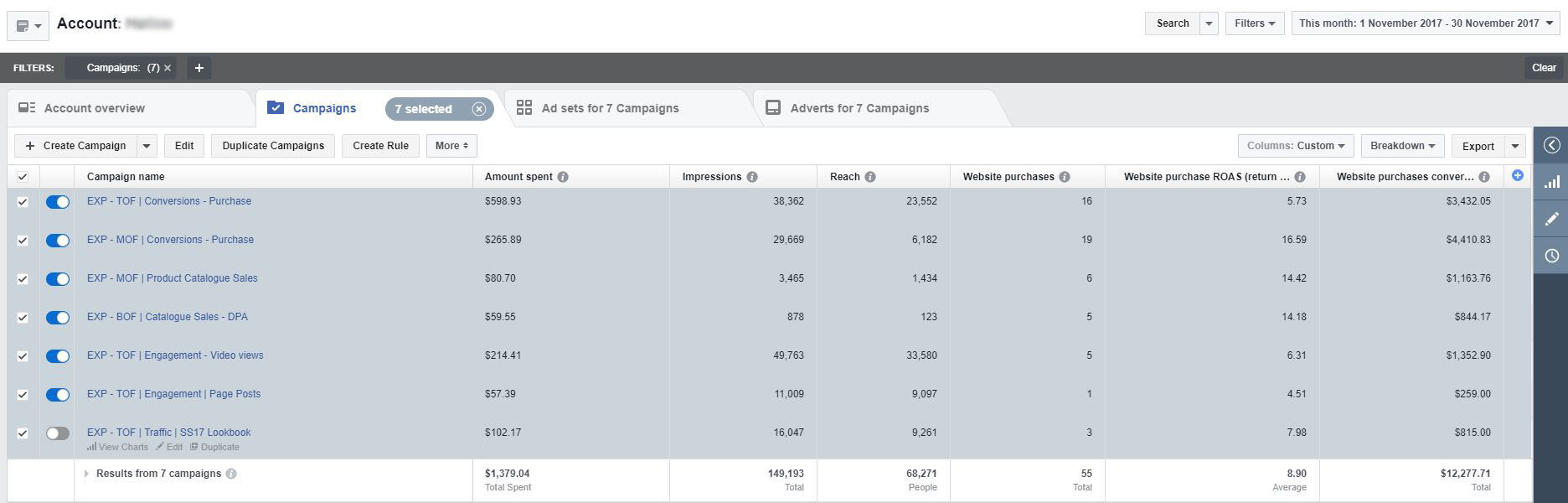Click the add columns plus icon

tap(1517, 175)
